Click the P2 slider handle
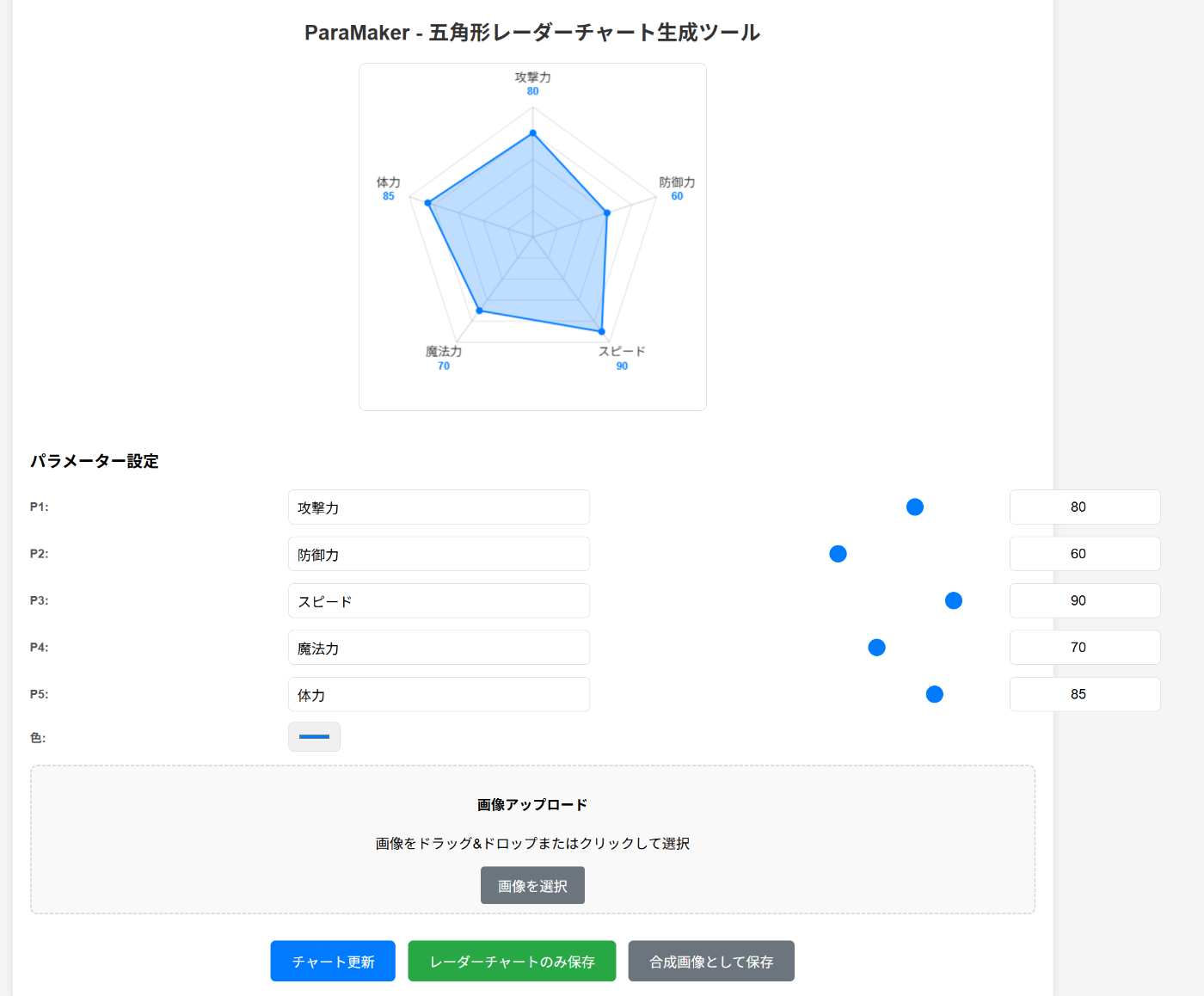 (838, 554)
